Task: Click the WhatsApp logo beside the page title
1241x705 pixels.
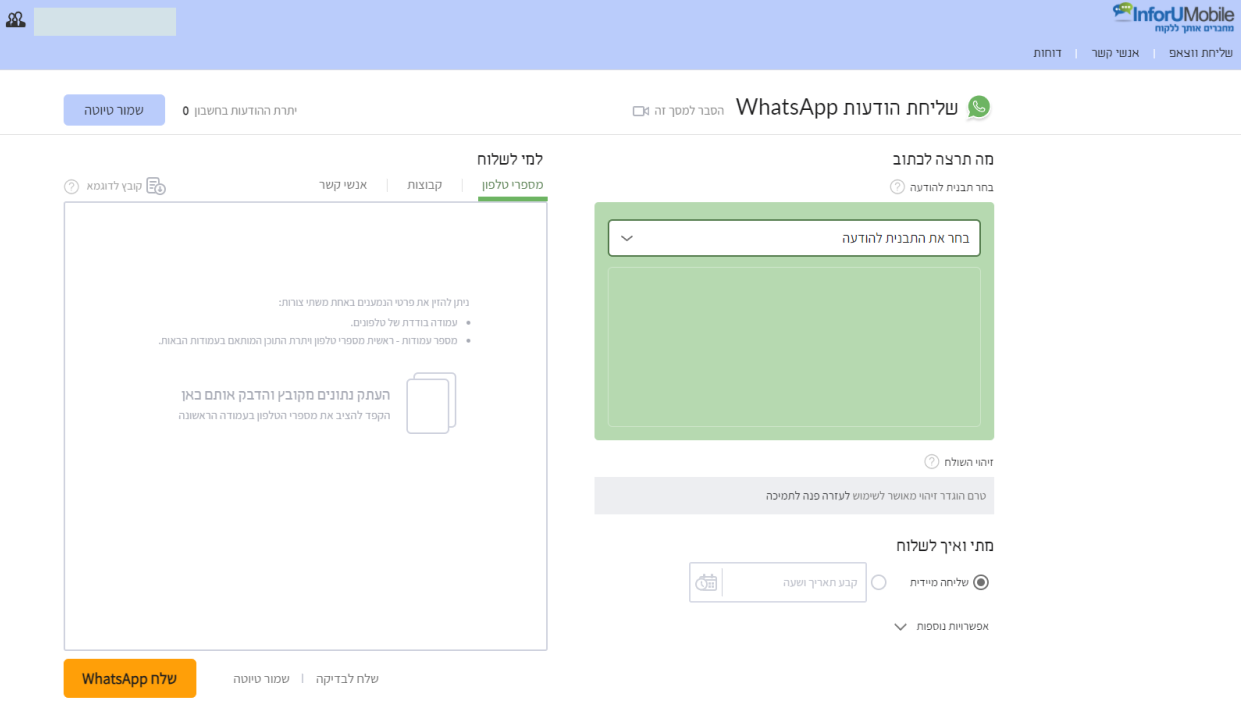Action: click(979, 107)
